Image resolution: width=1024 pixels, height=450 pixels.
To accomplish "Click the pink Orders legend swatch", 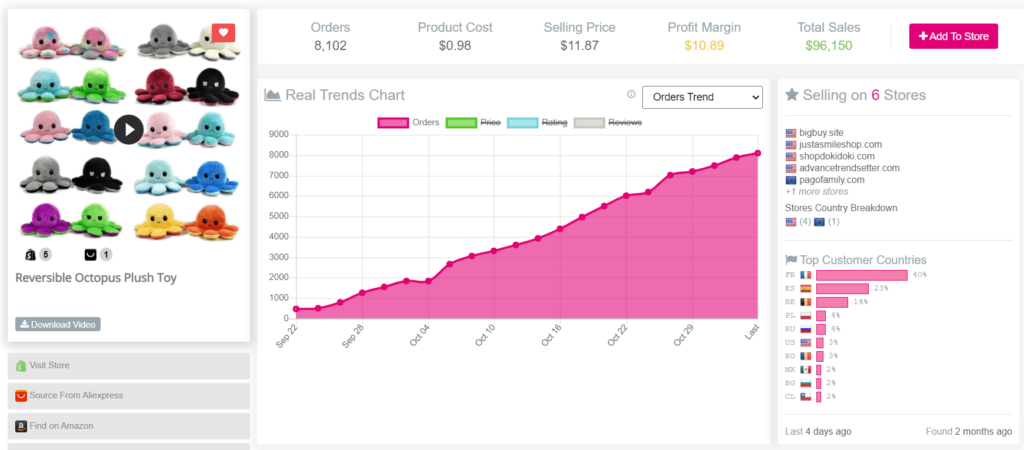I will point(393,122).
